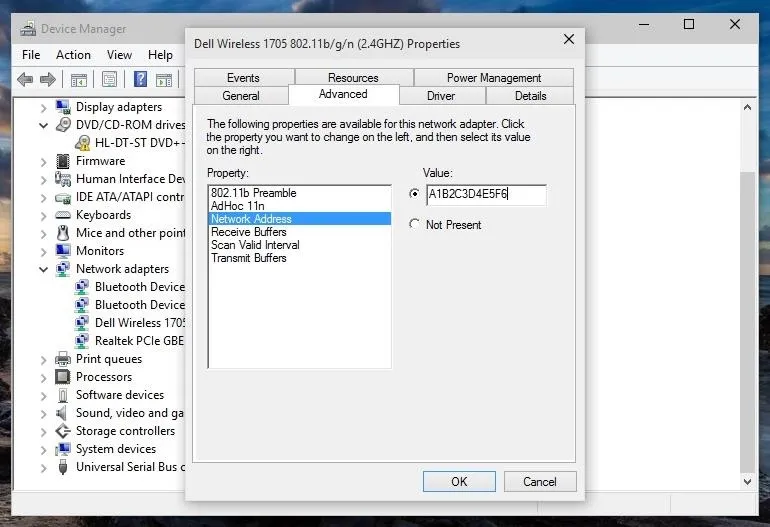Click the Help question-mark toolbar icon
770x527 pixels.
click(140, 79)
